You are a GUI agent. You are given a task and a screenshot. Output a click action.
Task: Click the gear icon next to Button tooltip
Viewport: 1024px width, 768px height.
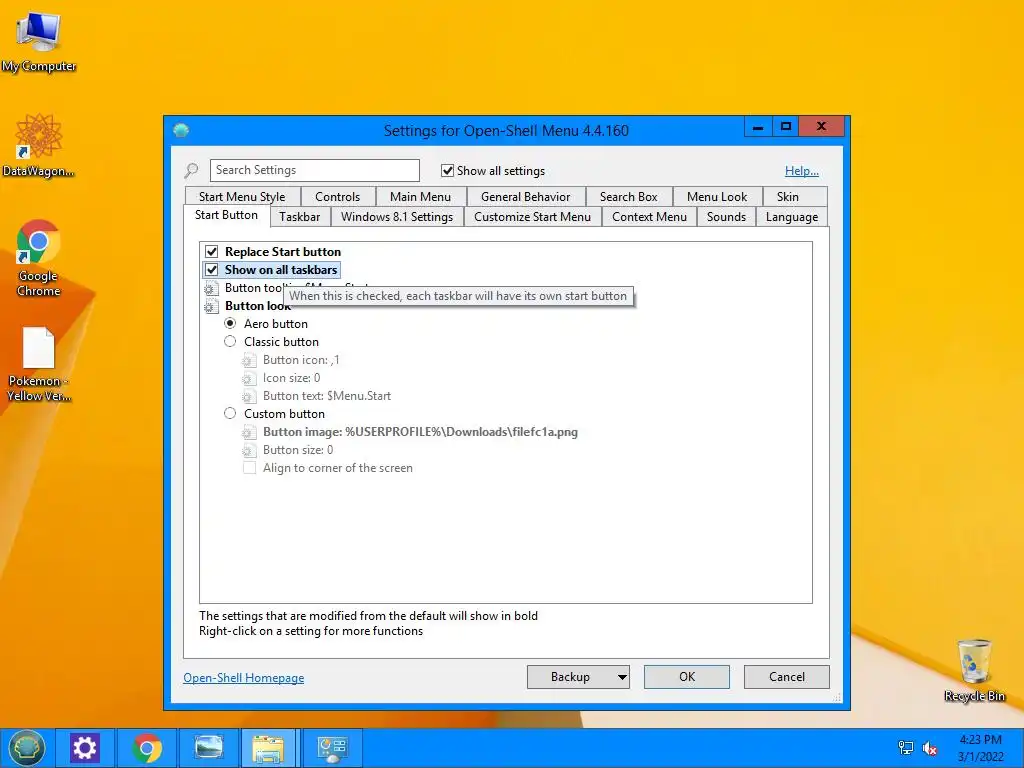(x=211, y=289)
